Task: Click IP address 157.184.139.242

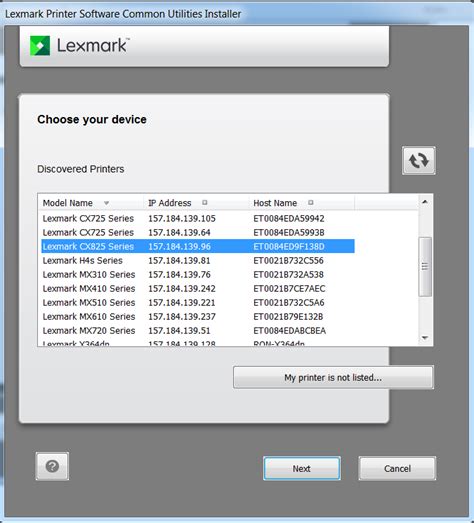Action: 182,289
